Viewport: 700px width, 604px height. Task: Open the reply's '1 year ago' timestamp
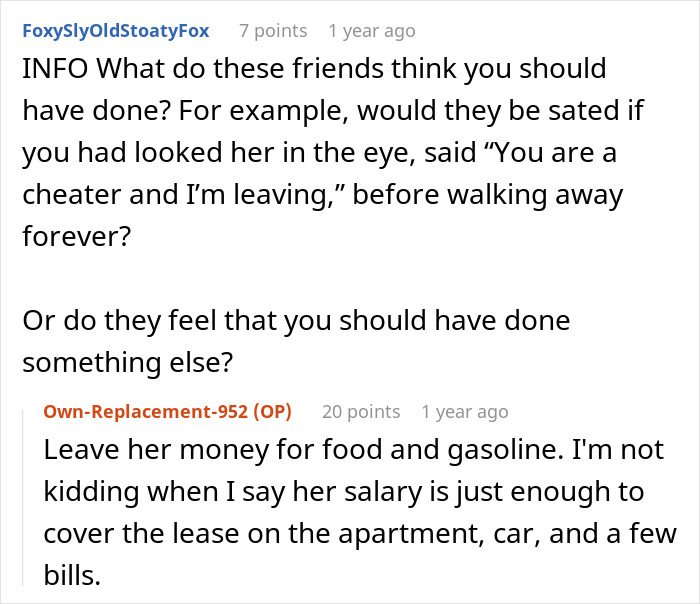tap(464, 411)
